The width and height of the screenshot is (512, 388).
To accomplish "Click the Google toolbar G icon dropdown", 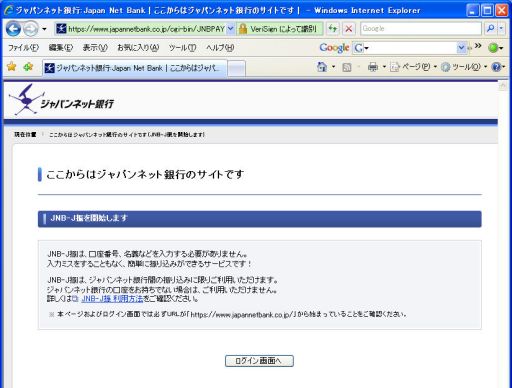I will click(x=361, y=48).
